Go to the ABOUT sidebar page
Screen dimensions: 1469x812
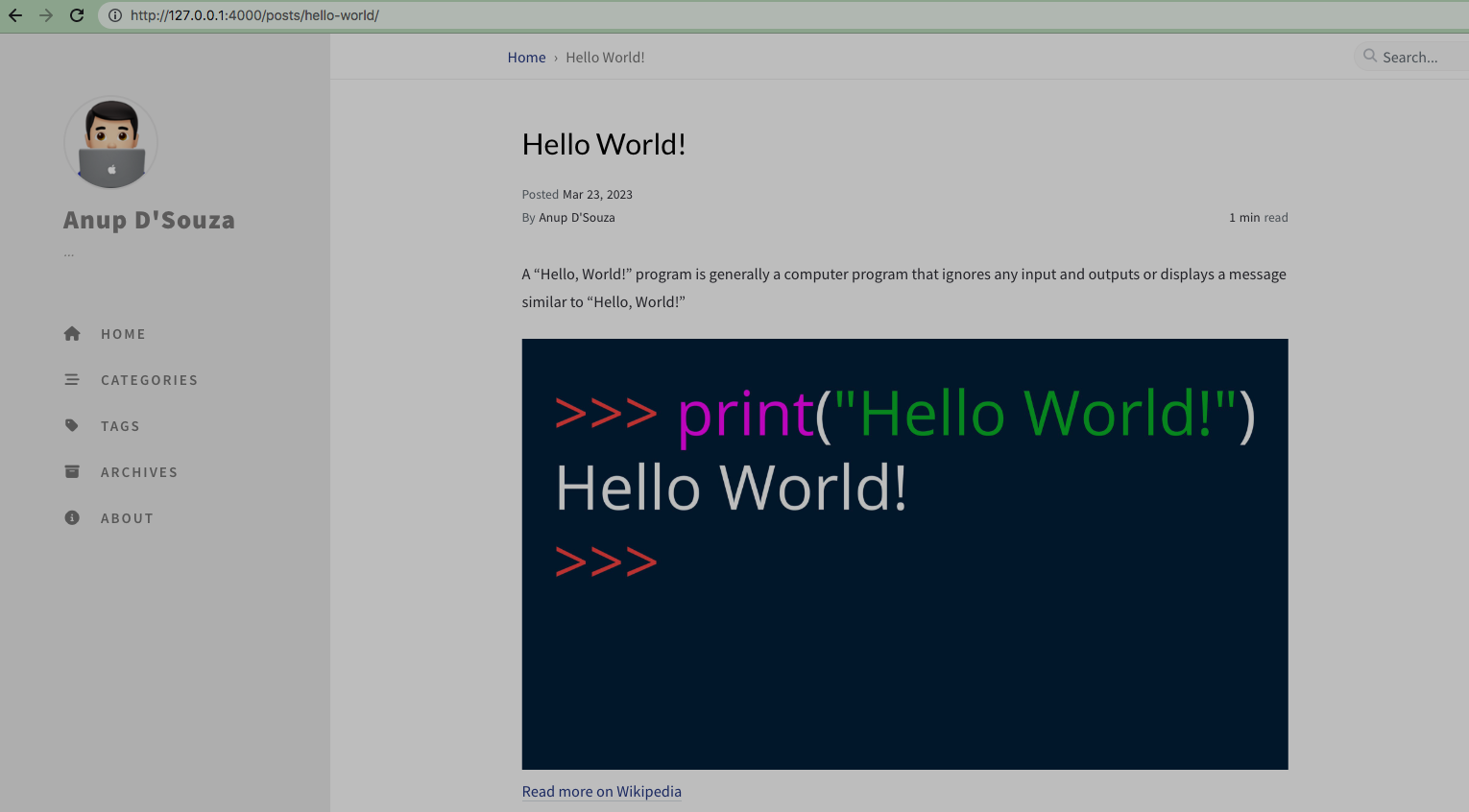click(127, 518)
